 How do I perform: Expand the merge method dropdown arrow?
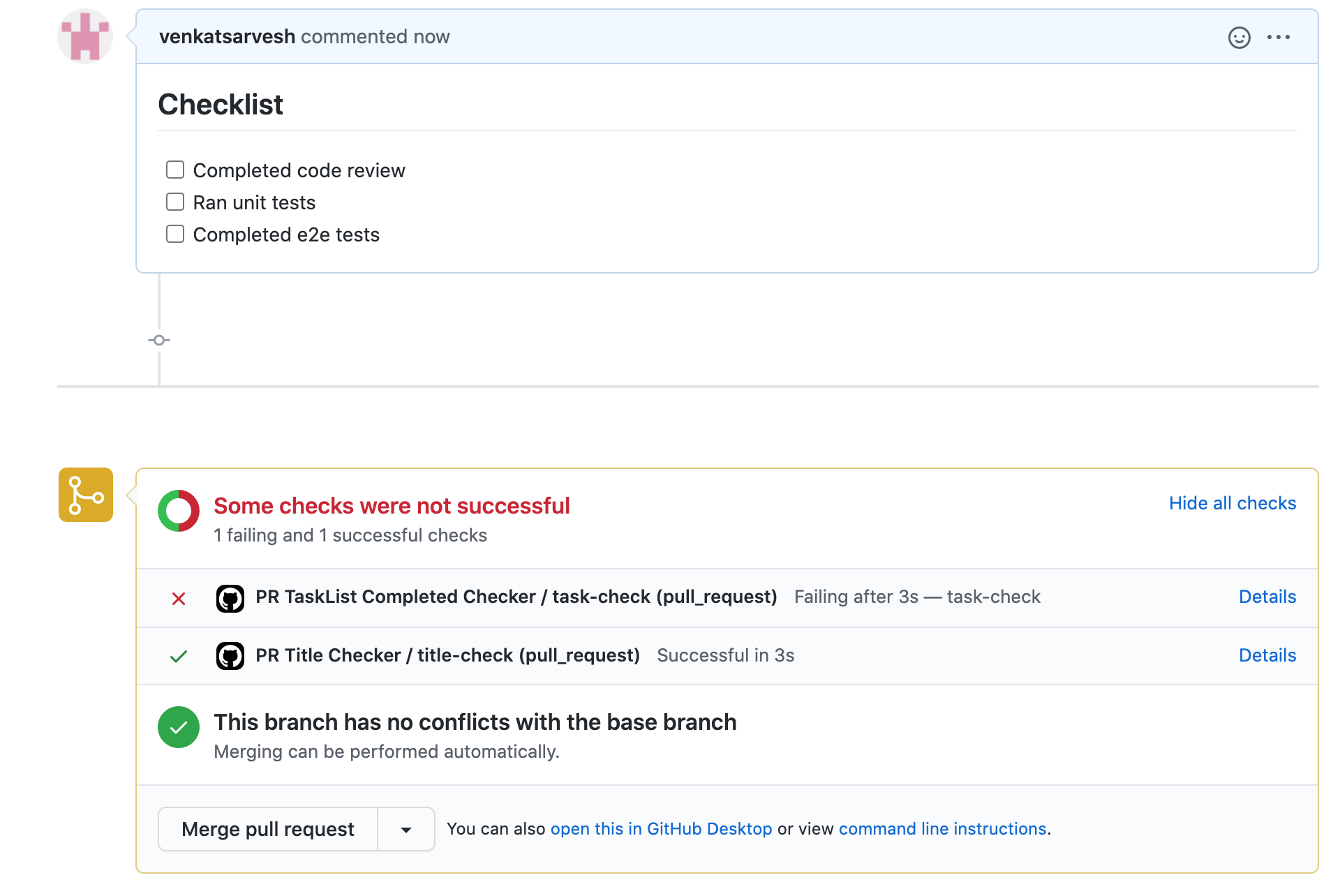click(x=406, y=829)
